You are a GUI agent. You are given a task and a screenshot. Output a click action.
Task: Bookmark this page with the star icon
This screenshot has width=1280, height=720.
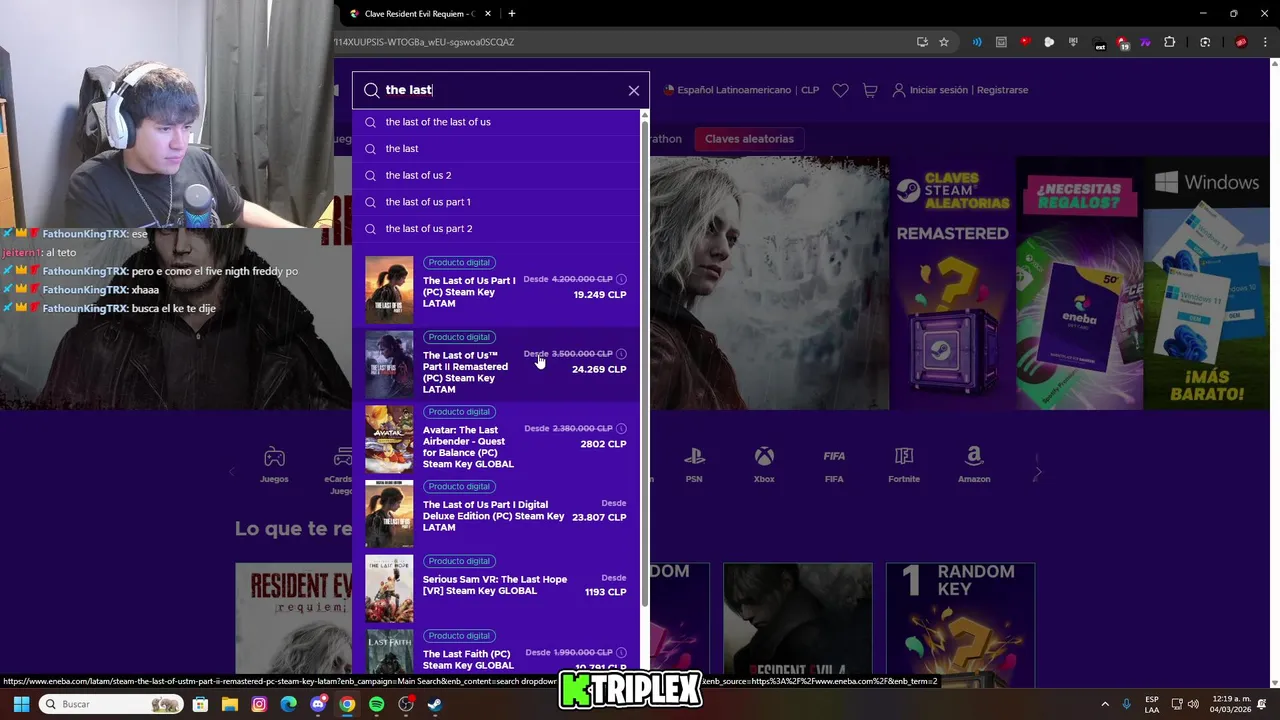944,42
